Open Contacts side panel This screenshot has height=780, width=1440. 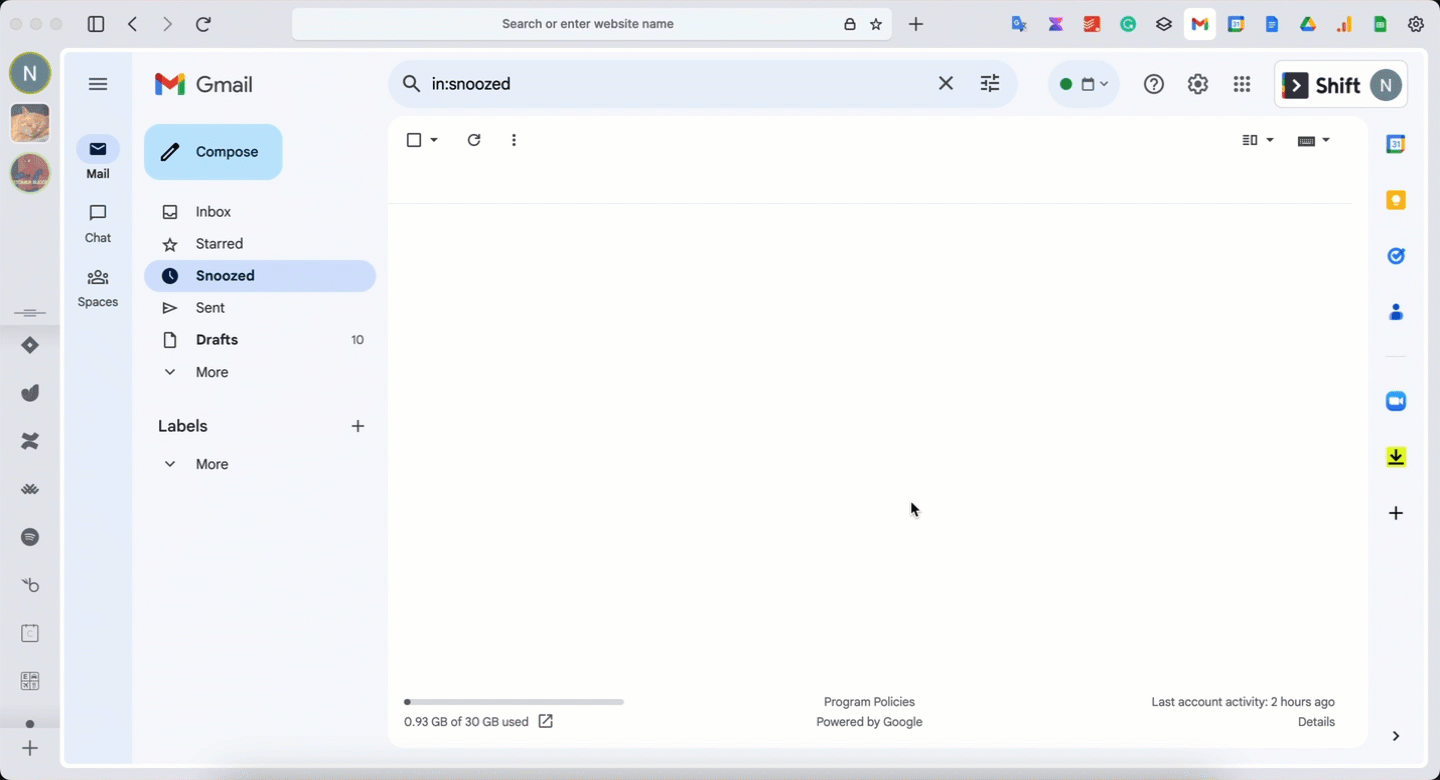[1396, 312]
